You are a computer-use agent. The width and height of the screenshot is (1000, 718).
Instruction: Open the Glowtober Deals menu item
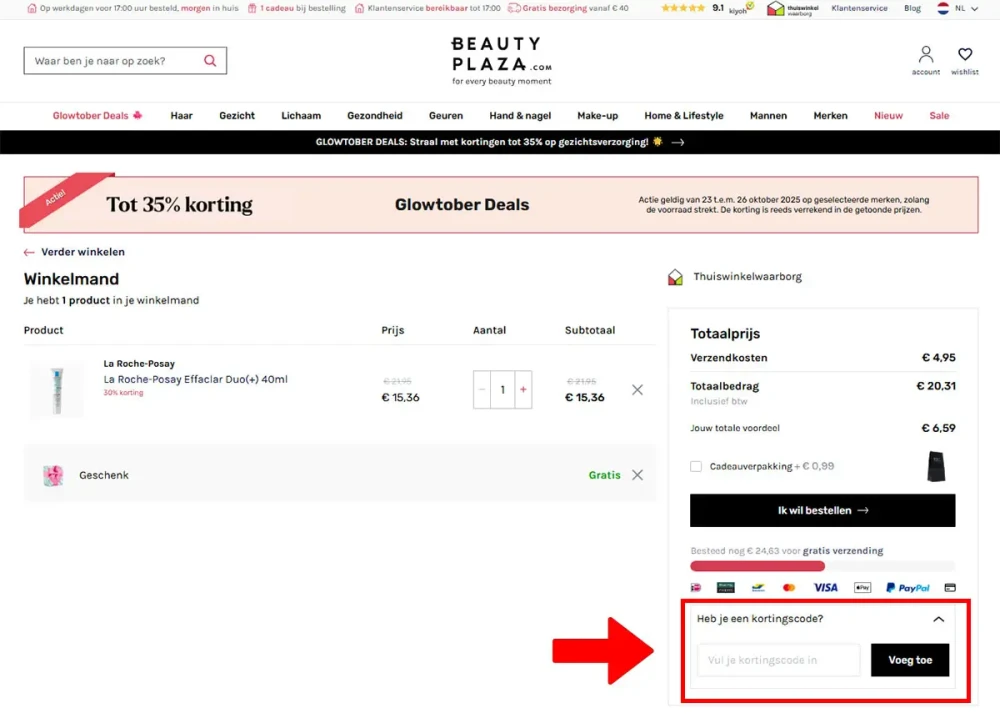[97, 116]
